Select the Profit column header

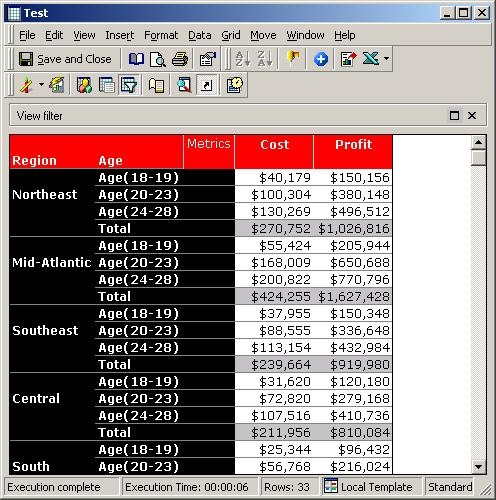(353, 152)
